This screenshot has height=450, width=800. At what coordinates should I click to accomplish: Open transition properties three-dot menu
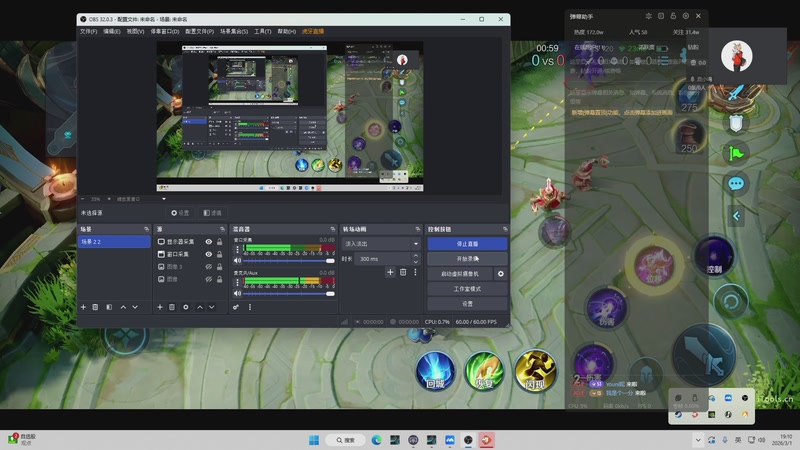coord(415,272)
